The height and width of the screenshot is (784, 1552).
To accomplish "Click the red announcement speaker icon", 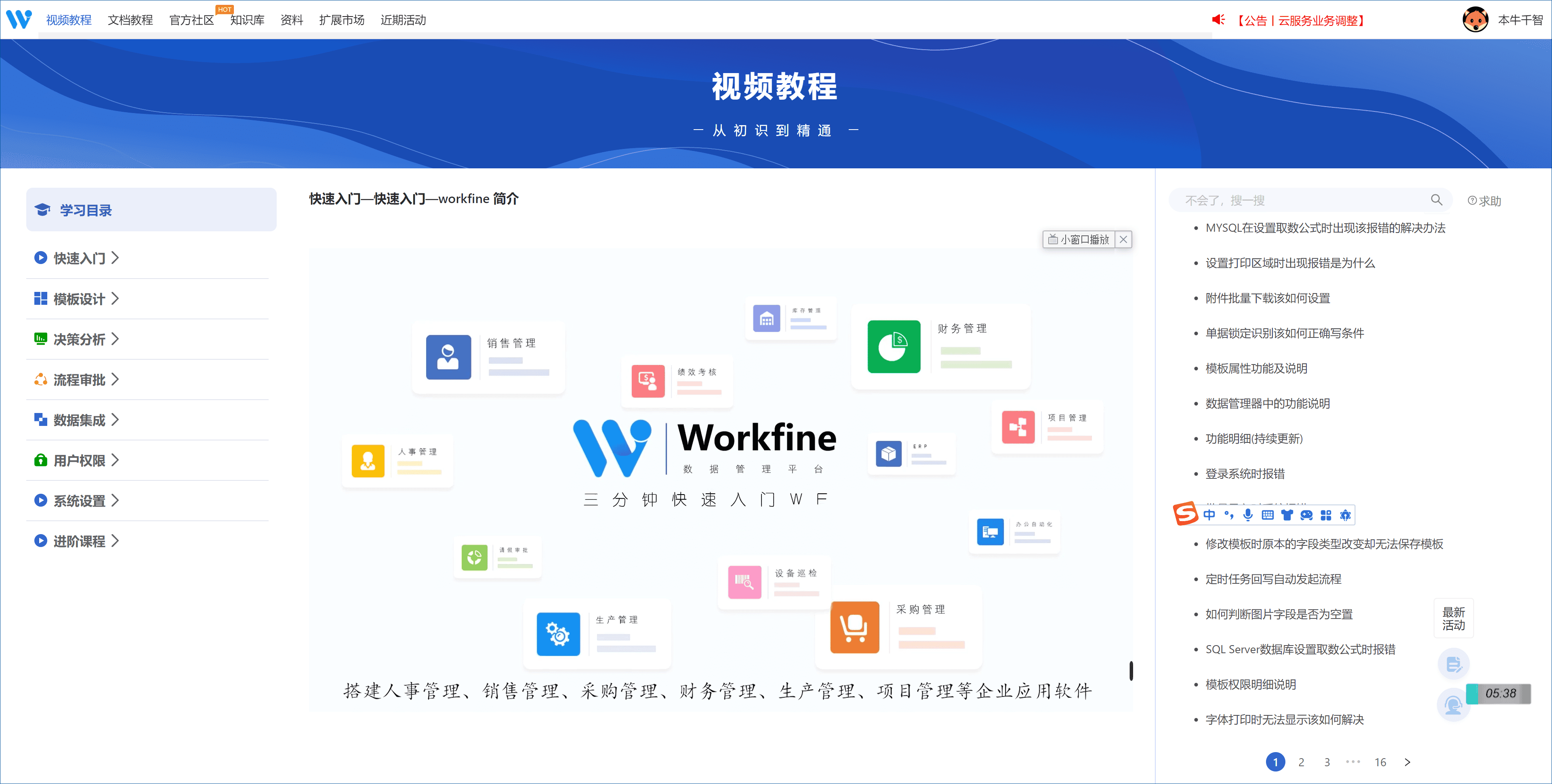I will pyautogui.click(x=1218, y=20).
